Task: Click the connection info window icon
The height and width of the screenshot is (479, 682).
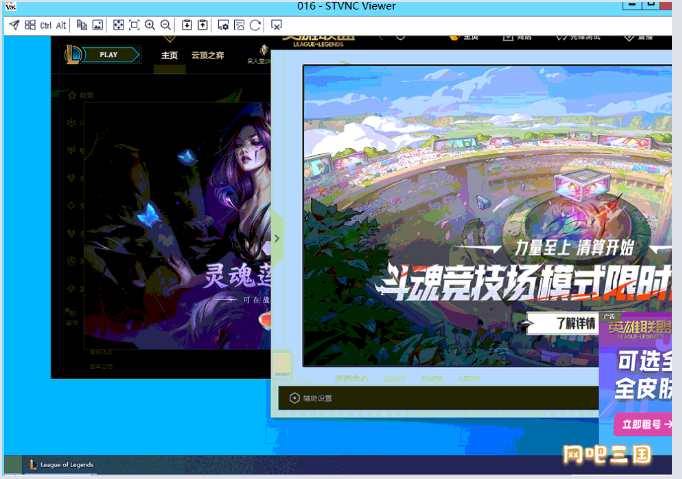Action: pyautogui.click(x=239, y=25)
